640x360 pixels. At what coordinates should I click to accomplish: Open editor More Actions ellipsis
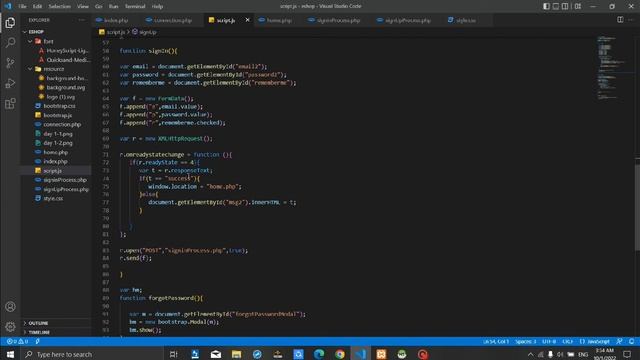point(631,20)
